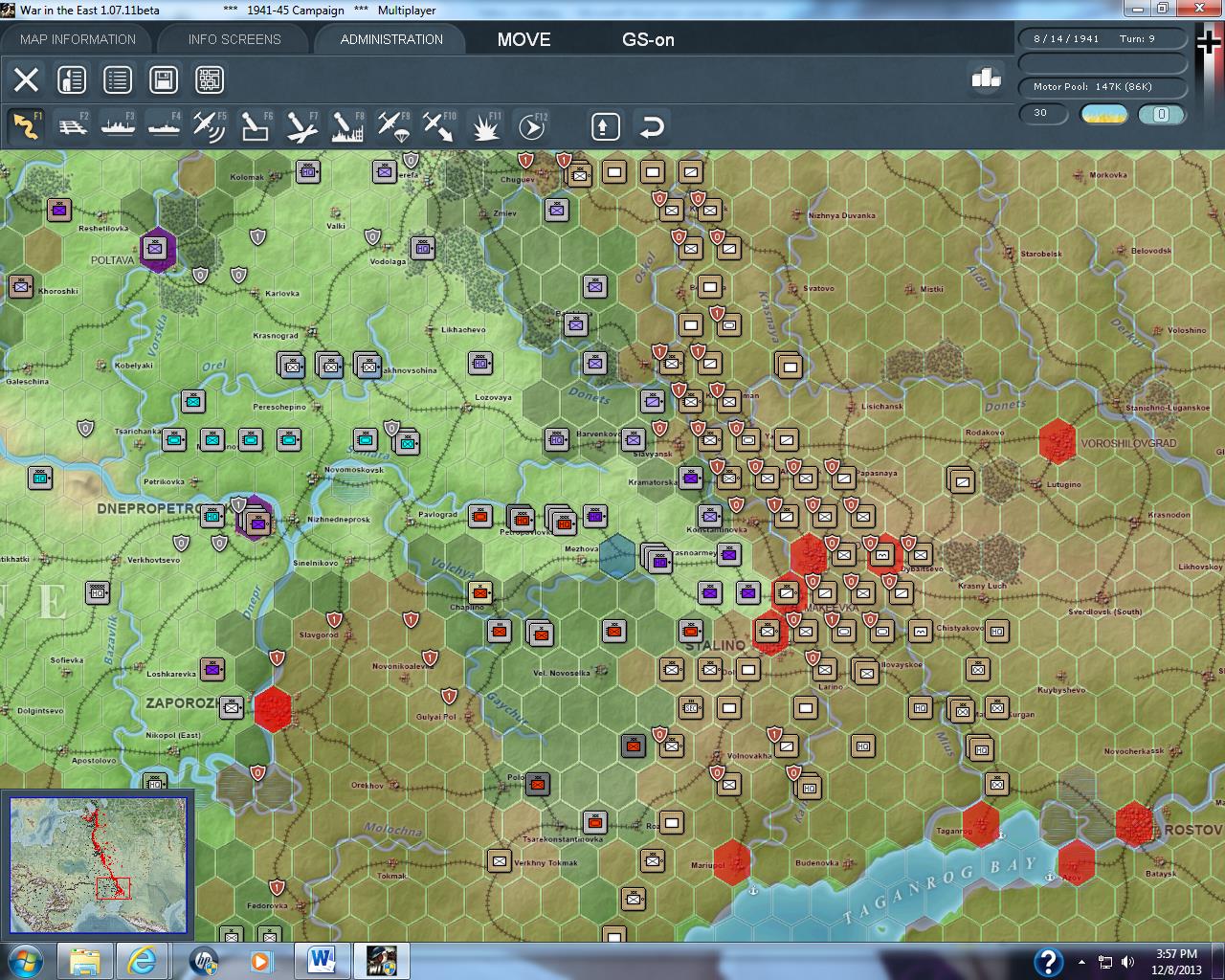Image resolution: width=1225 pixels, height=980 pixels.
Task: Click the red Mariupol port hex
Action: click(732, 862)
